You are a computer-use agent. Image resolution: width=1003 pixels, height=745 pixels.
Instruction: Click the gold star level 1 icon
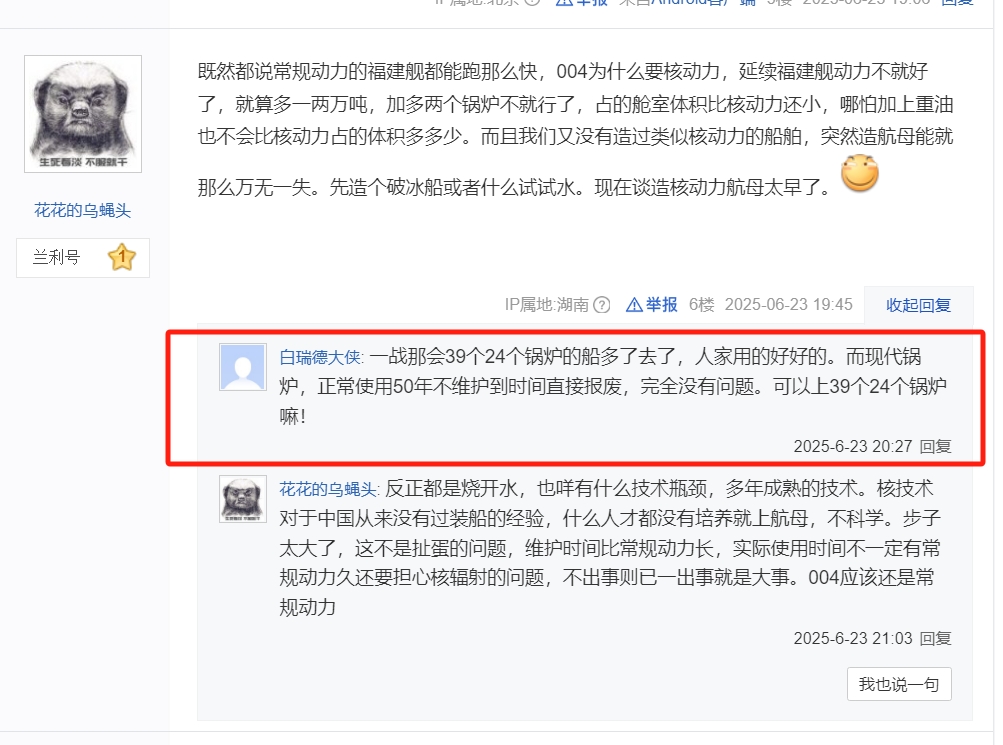pos(122,258)
